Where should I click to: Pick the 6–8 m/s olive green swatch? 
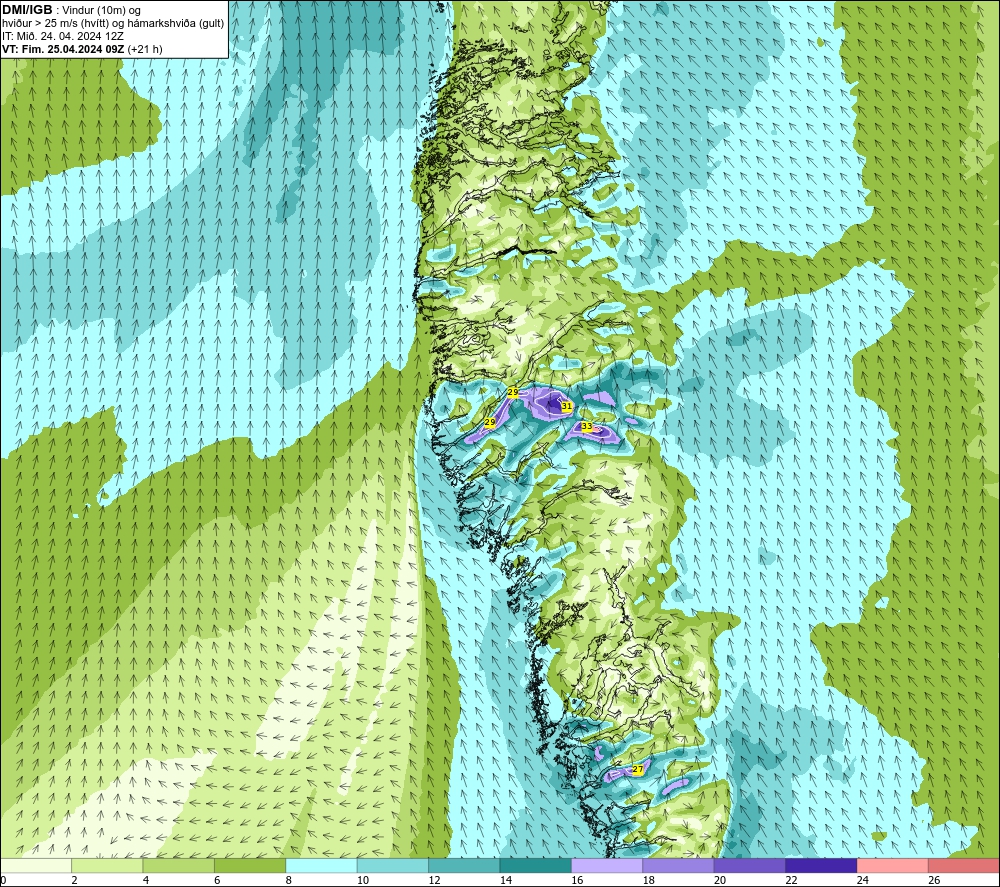click(250, 865)
